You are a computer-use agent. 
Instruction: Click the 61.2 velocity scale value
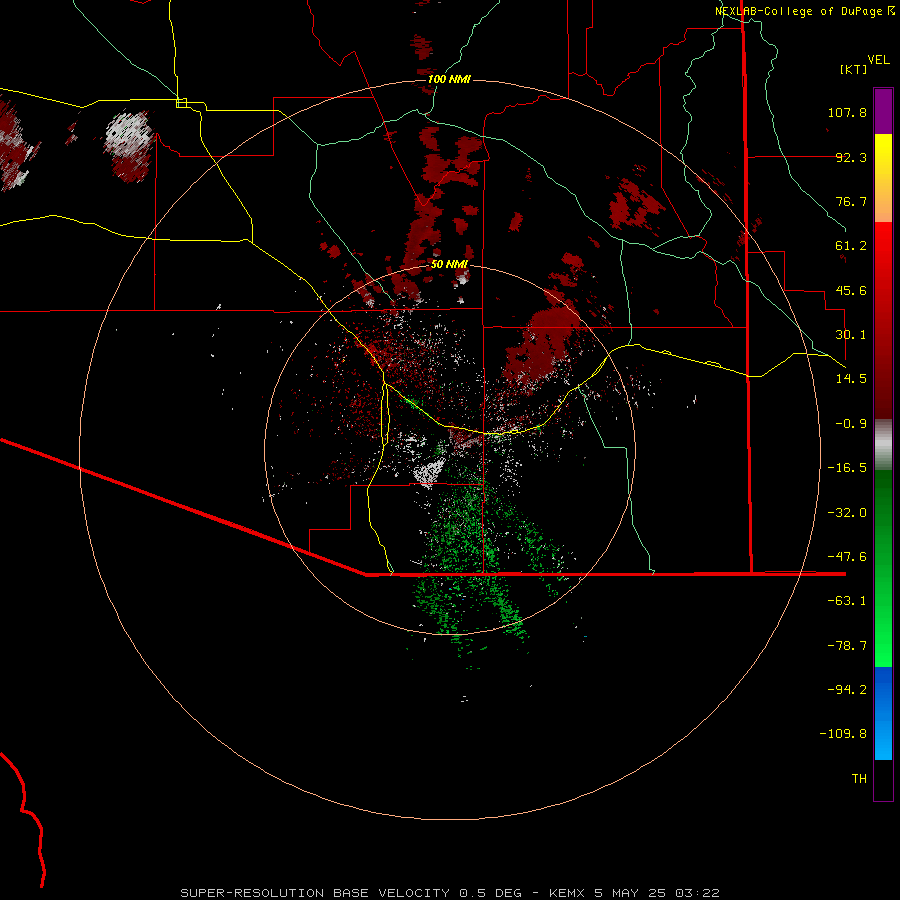pos(851,246)
